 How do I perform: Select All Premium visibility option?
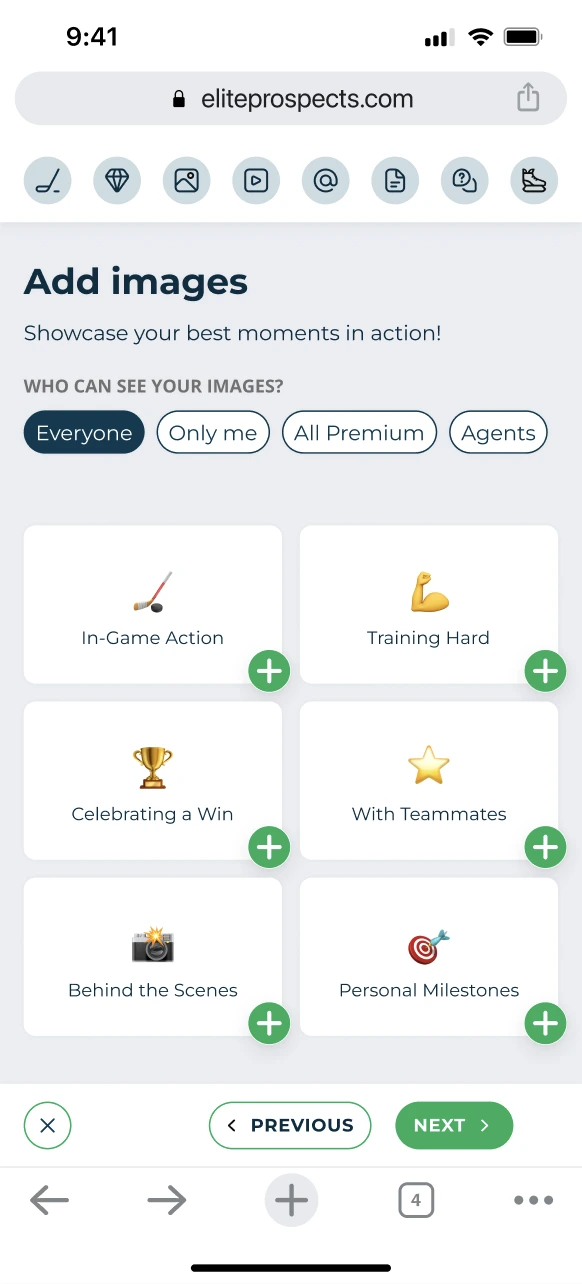click(x=359, y=433)
